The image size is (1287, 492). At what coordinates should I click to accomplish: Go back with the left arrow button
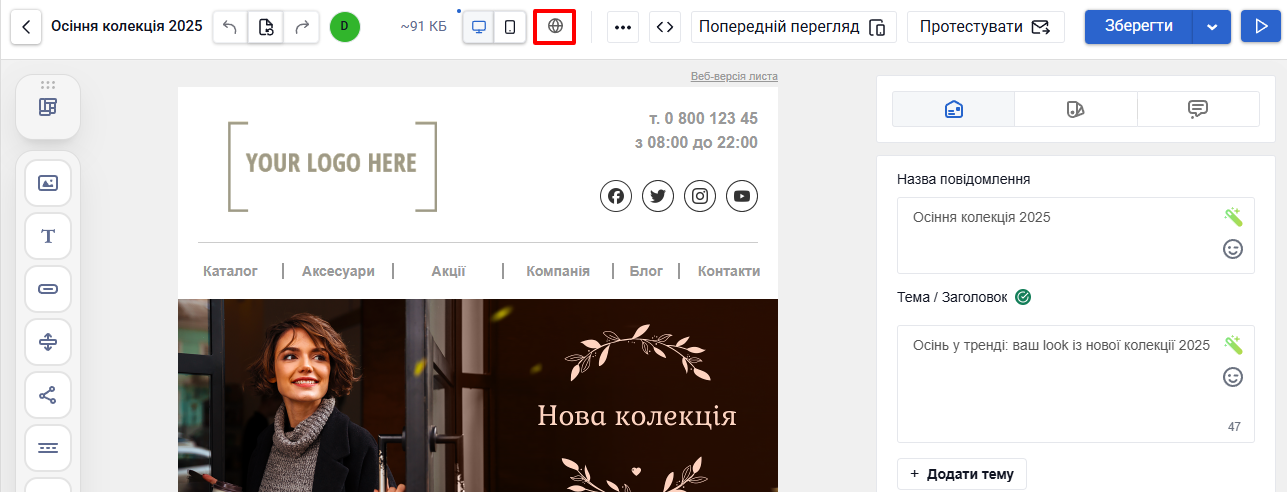[27, 27]
